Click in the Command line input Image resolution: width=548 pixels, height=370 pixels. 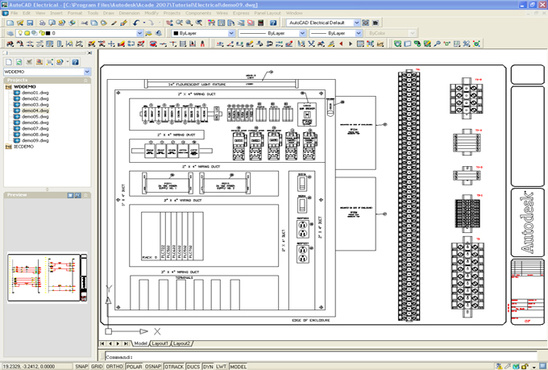click(x=320, y=357)
